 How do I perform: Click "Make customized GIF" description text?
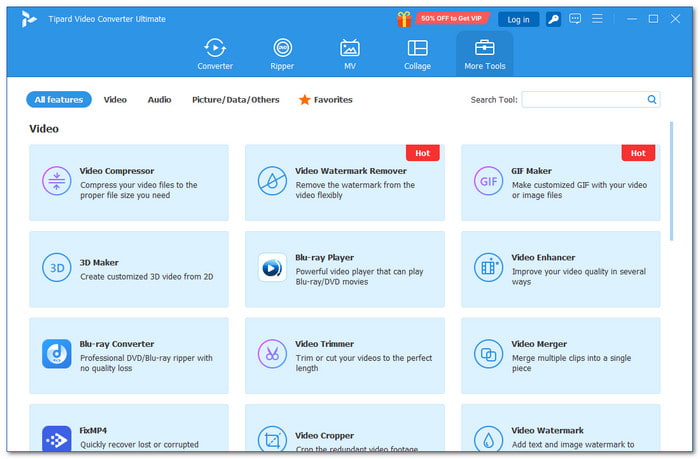pos(579,190)
